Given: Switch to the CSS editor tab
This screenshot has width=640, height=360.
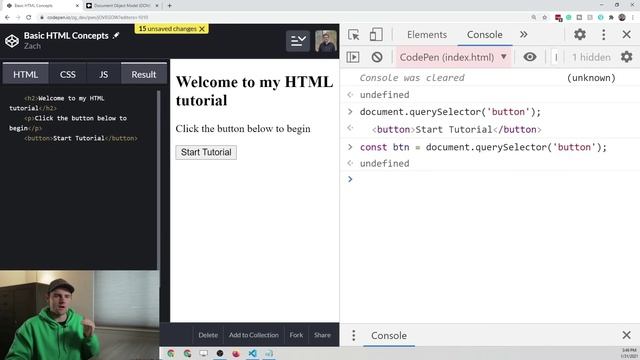Looking at the screenshot, I should tap(67, 74).
